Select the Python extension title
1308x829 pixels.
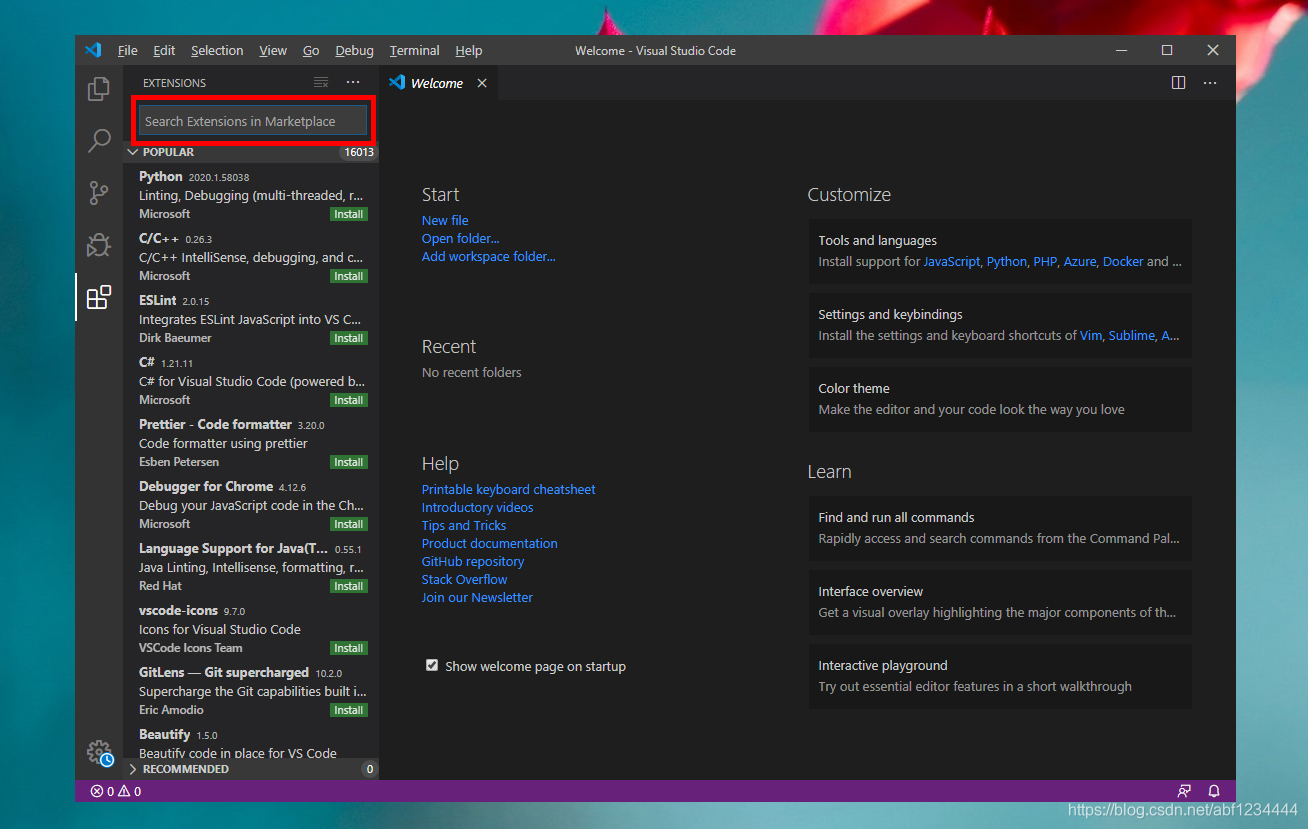[x=161, y=176]
